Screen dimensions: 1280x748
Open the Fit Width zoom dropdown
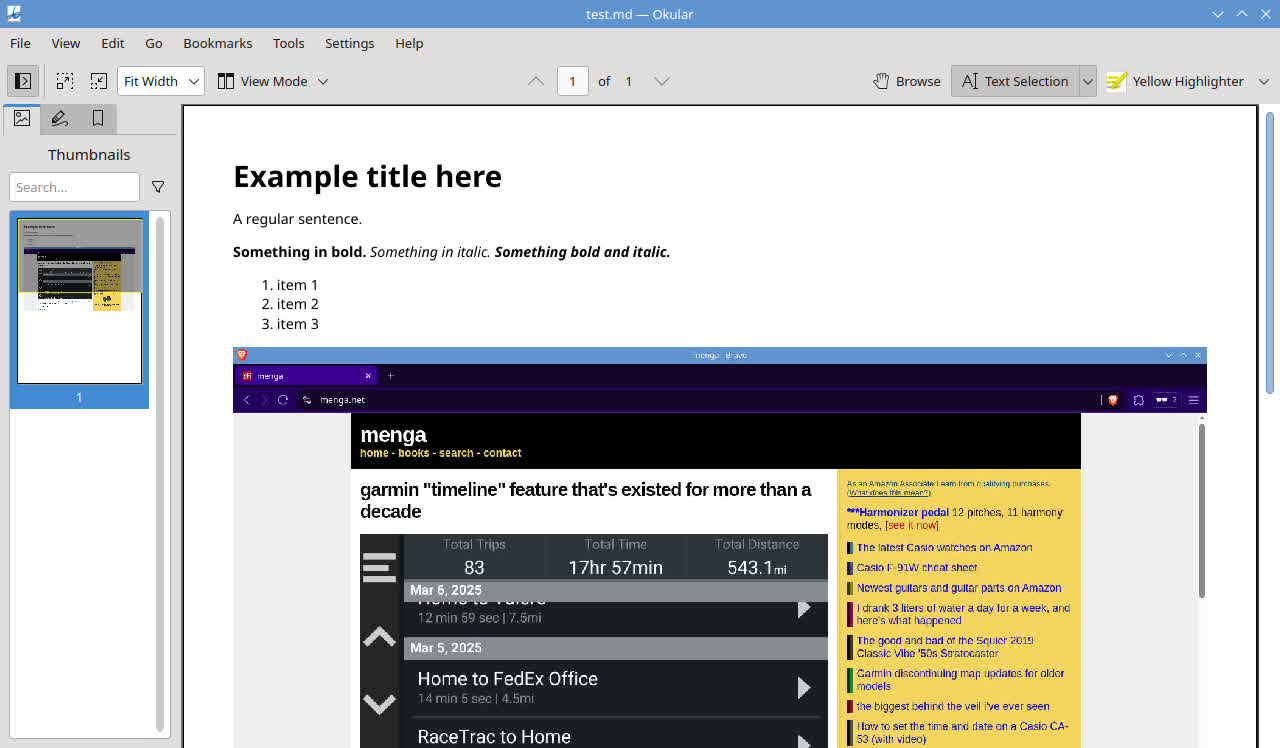coord(161,81)
